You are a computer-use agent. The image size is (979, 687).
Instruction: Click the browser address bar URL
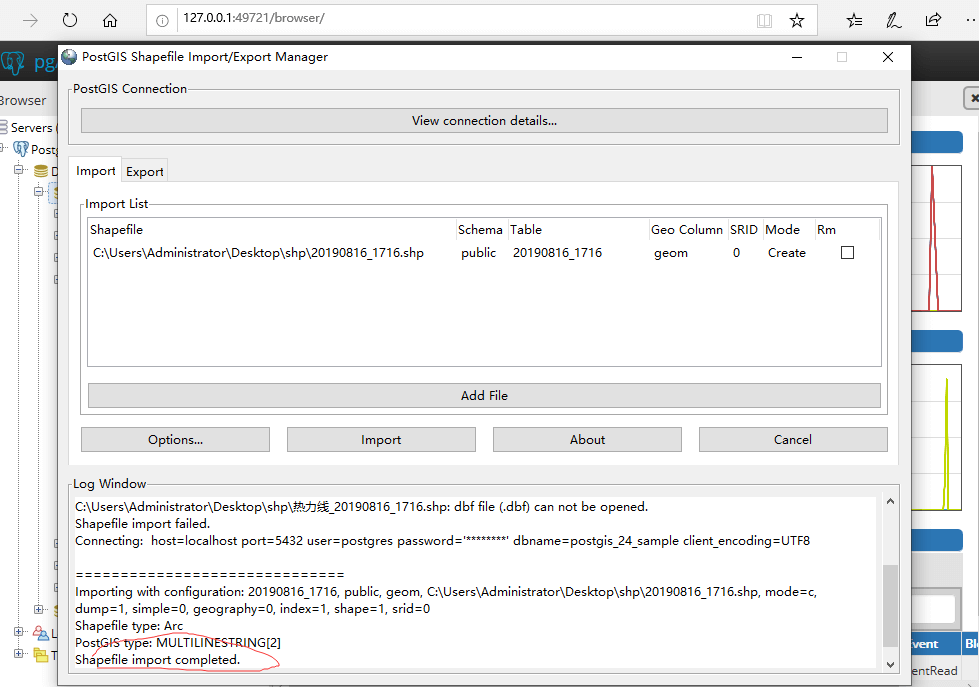(253, 19)
